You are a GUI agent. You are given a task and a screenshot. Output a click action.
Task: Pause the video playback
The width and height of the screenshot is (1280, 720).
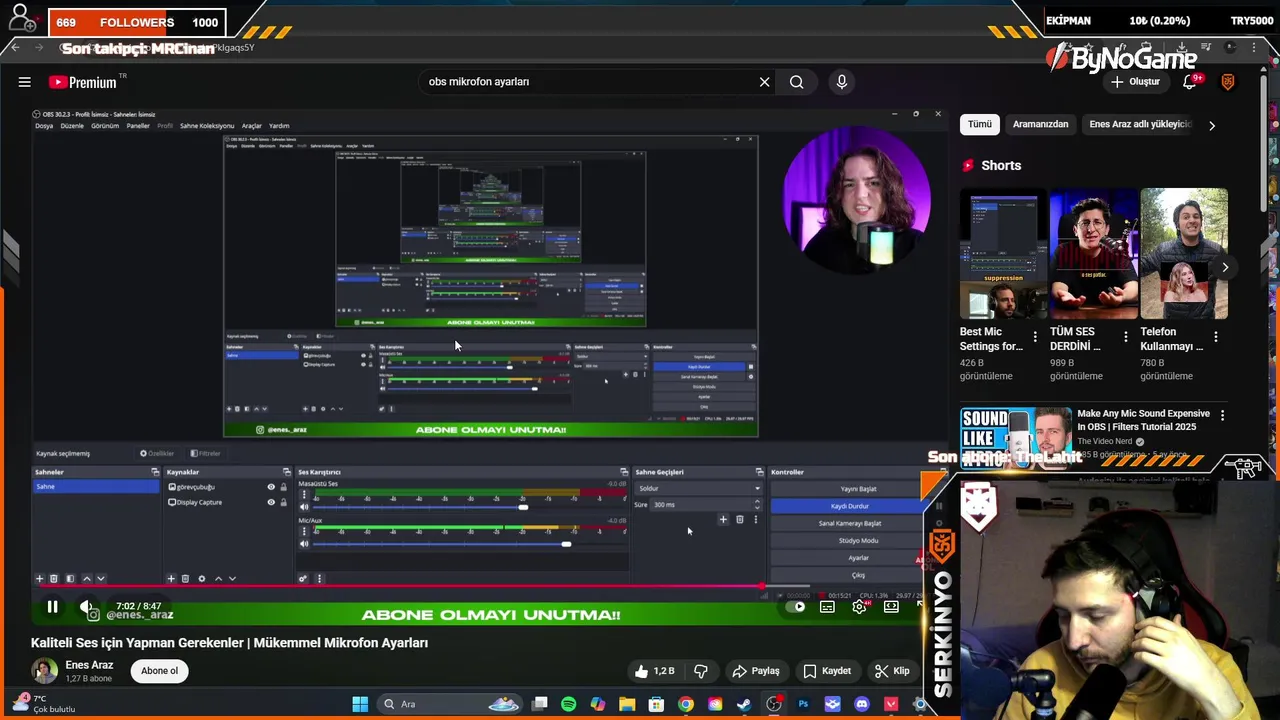point(52,606)
